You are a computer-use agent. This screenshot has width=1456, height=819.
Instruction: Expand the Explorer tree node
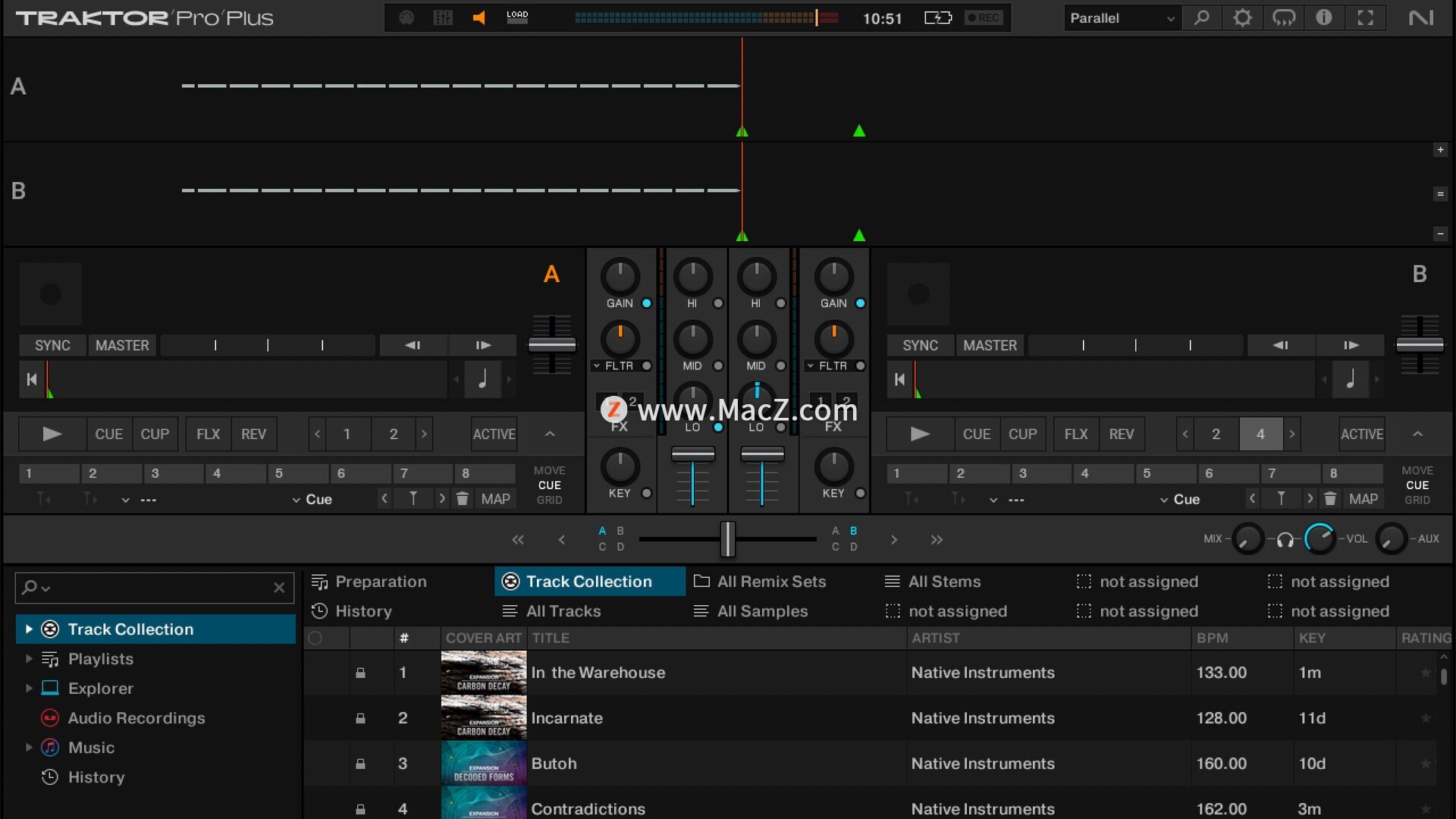29,688
